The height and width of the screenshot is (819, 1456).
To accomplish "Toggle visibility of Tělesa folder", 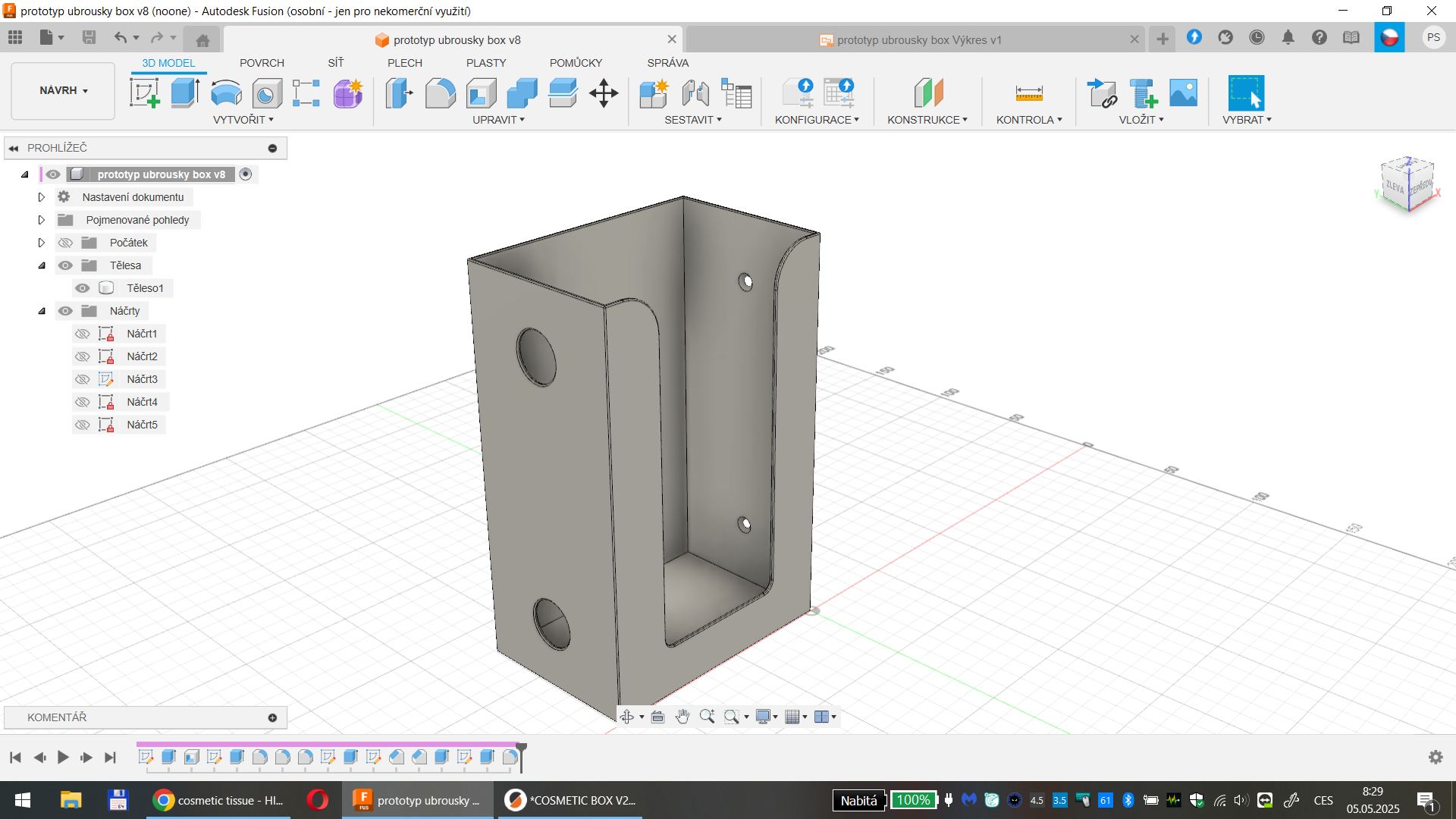I will point(66,265).
